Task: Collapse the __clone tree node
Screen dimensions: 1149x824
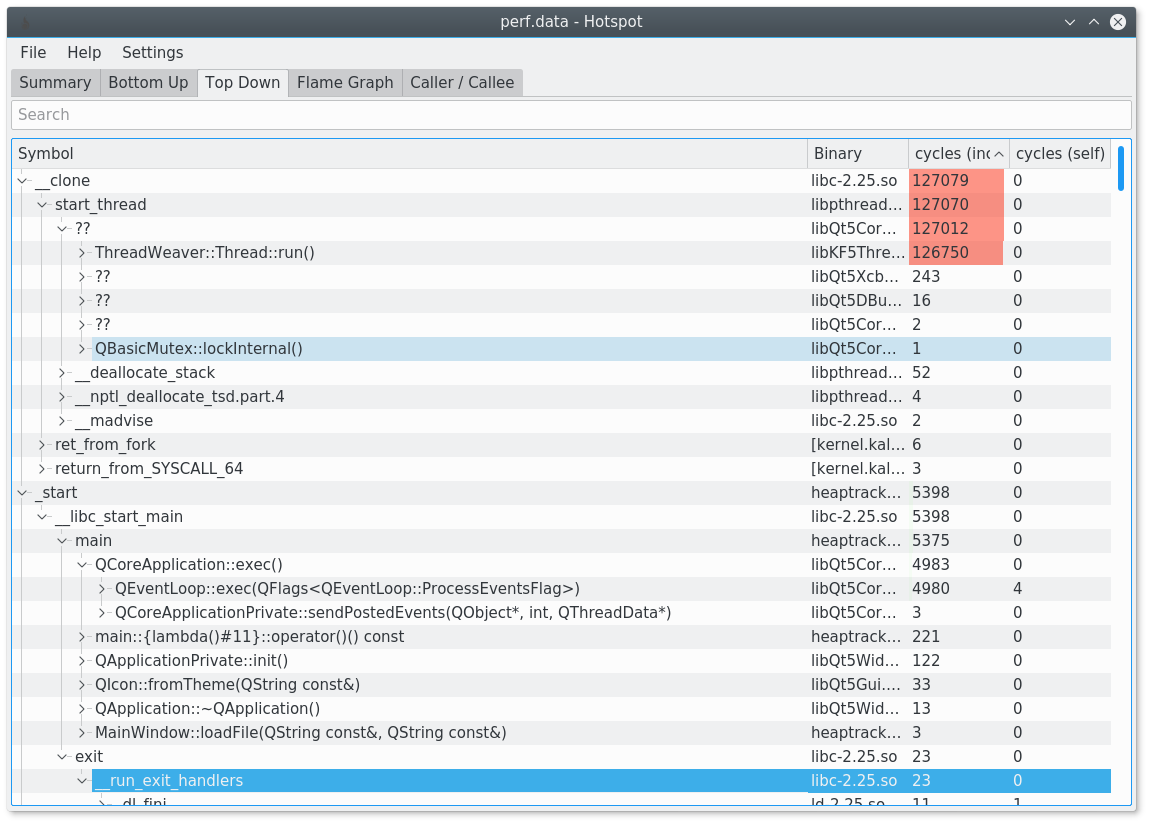Action: (22, 180)
